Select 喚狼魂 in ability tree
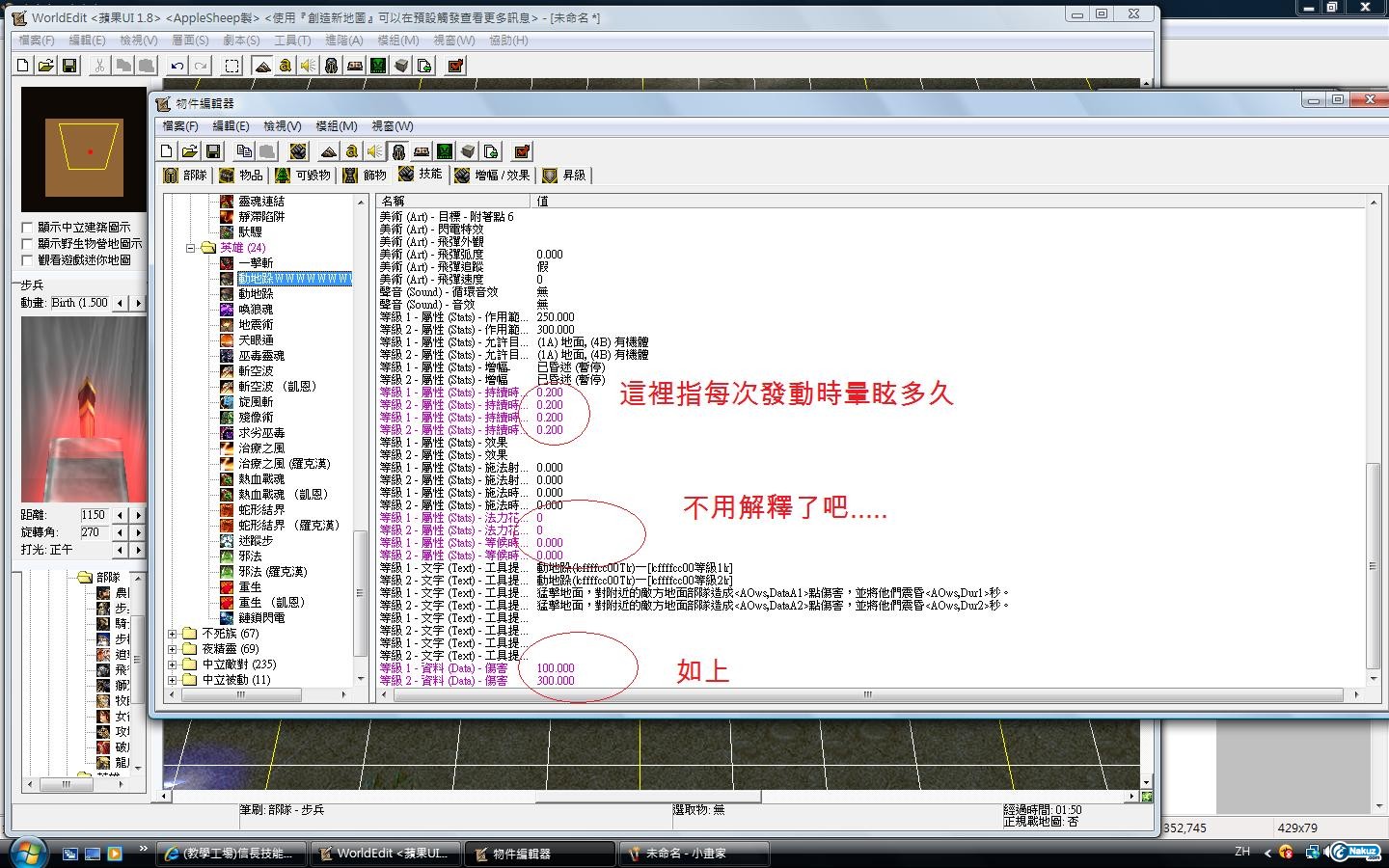The width and height of the screenshot is (1389, 868). [256, 310]
